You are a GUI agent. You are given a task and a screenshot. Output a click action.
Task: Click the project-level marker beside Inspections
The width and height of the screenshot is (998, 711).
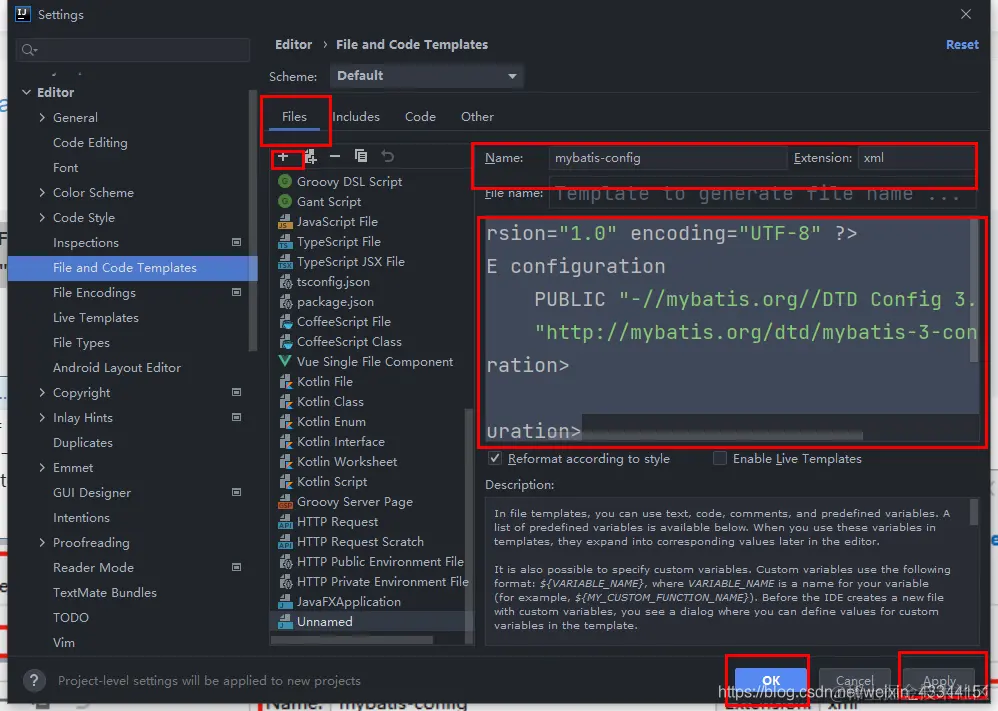coord(236,243)
